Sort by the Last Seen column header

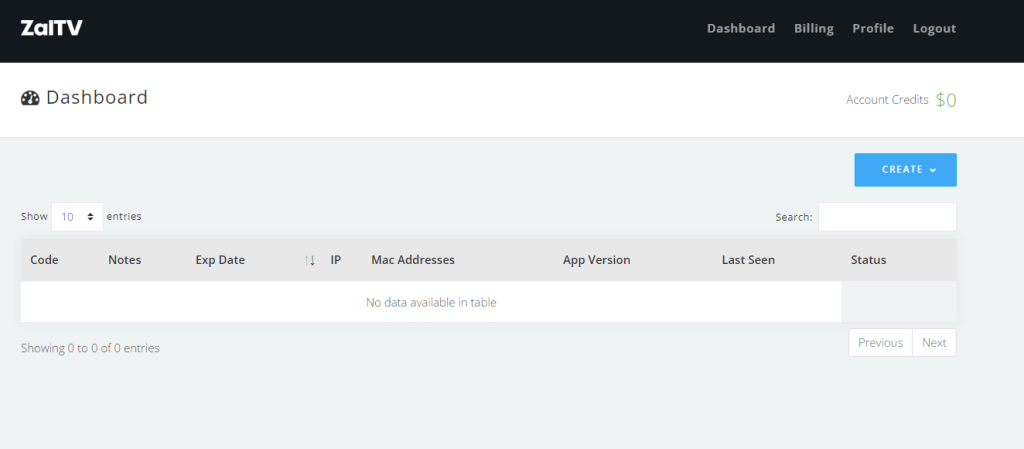click(748, 260)
